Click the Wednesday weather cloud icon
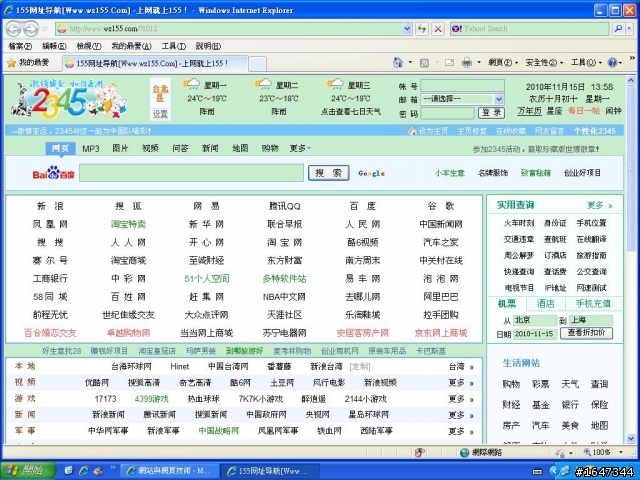 click(x=335, y=84)
